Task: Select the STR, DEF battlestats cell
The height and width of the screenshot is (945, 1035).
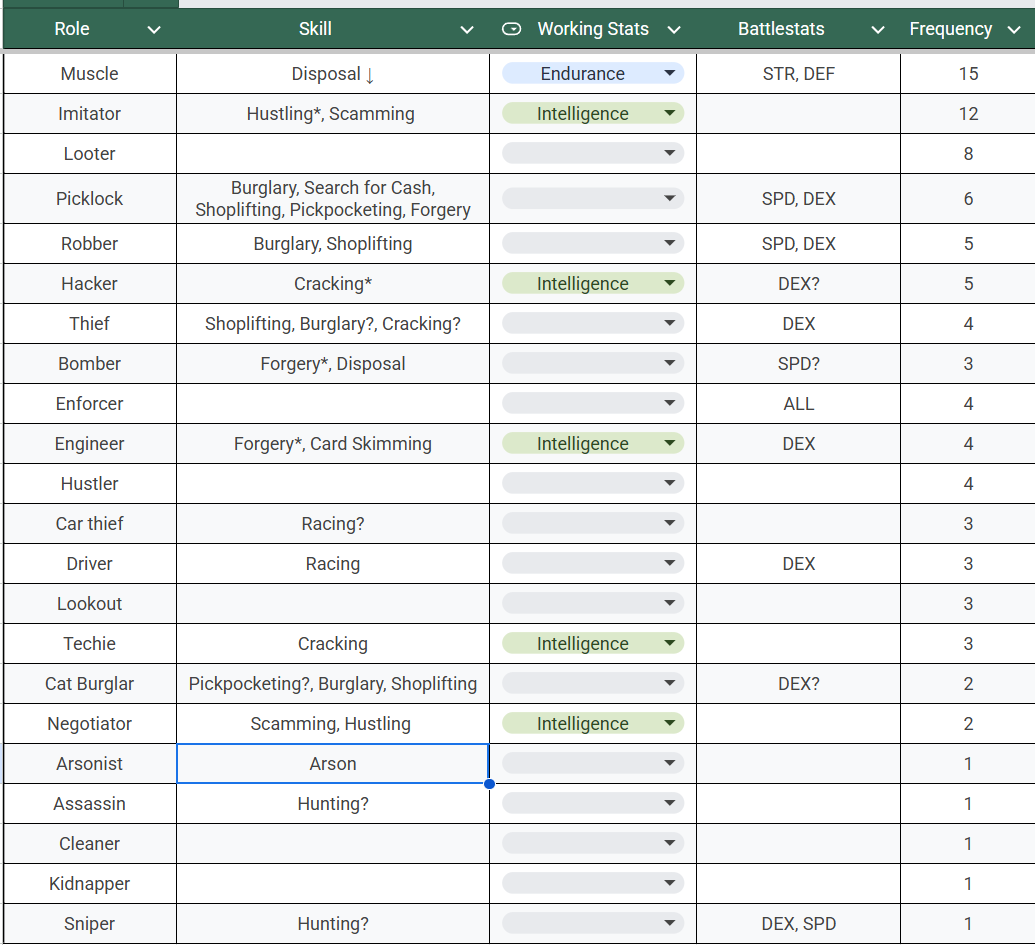Action: point(798,74)
